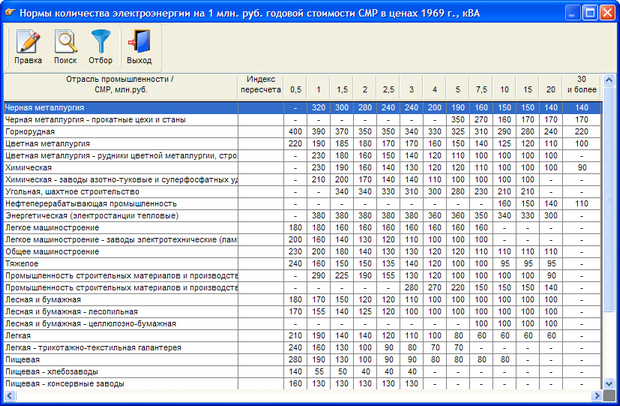Select Химическая - заводы азотно-туковые row
Image resolution: width=620 pixels, height=406 pixels.
click(302, 179)
